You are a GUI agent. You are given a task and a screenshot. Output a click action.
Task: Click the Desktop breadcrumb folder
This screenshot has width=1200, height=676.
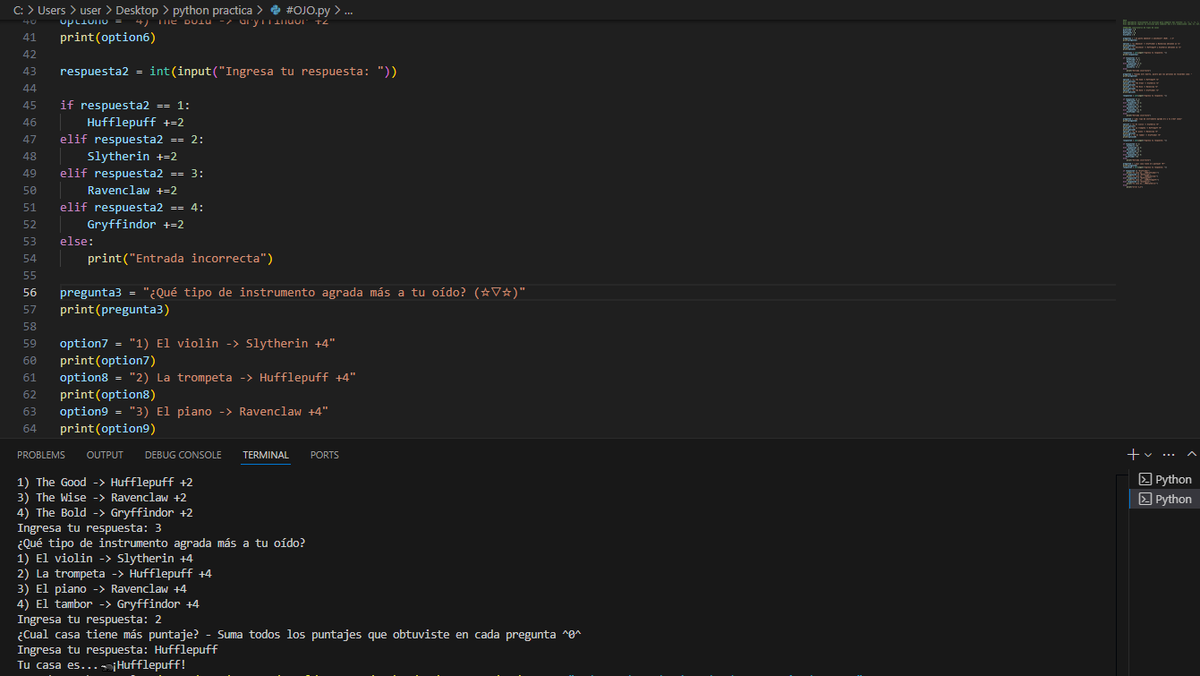[x=137, y=9]
